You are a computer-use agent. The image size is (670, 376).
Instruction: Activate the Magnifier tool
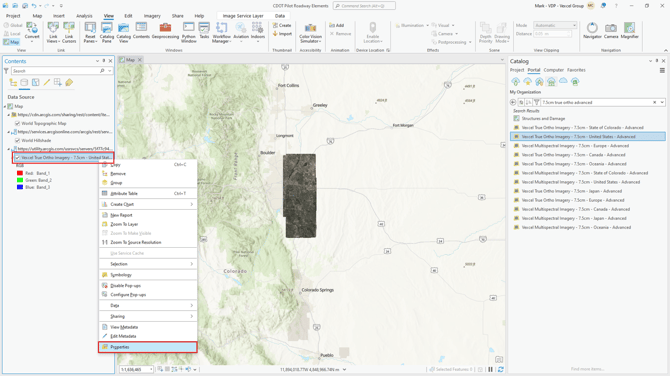point(629,31)
